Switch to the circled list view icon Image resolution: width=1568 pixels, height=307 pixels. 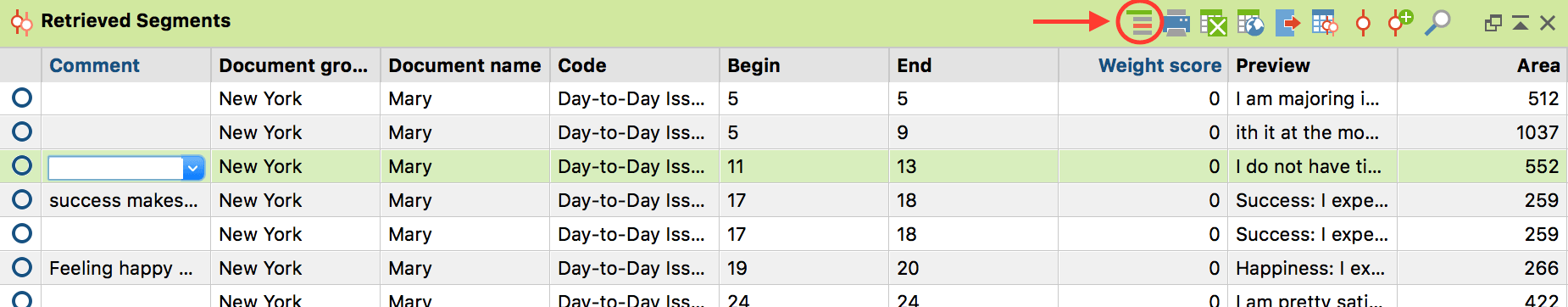coord(1141,22)
